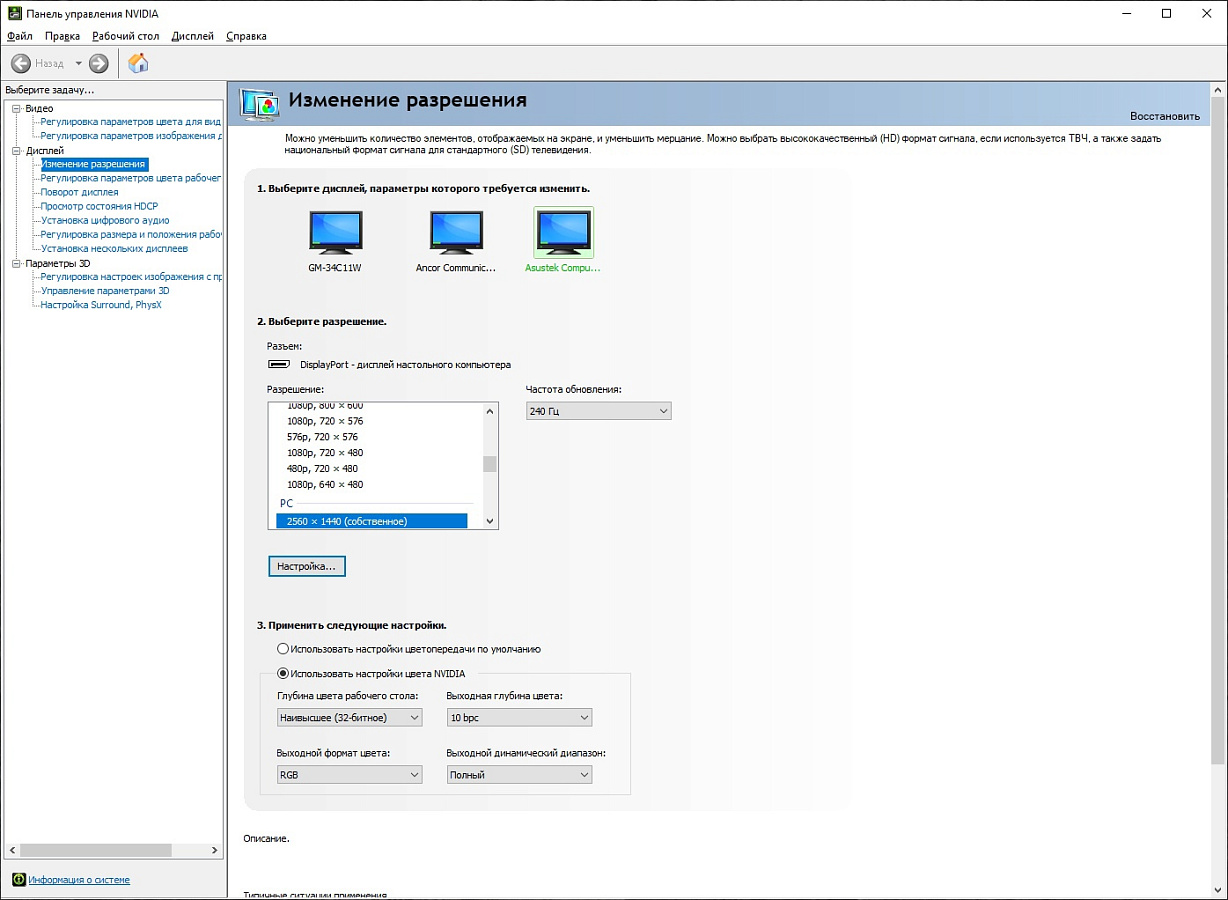Click the task tree horizontal scrollbar thumb
Image resolution: width=1228 pixels, height=900 pixels.
95,850
